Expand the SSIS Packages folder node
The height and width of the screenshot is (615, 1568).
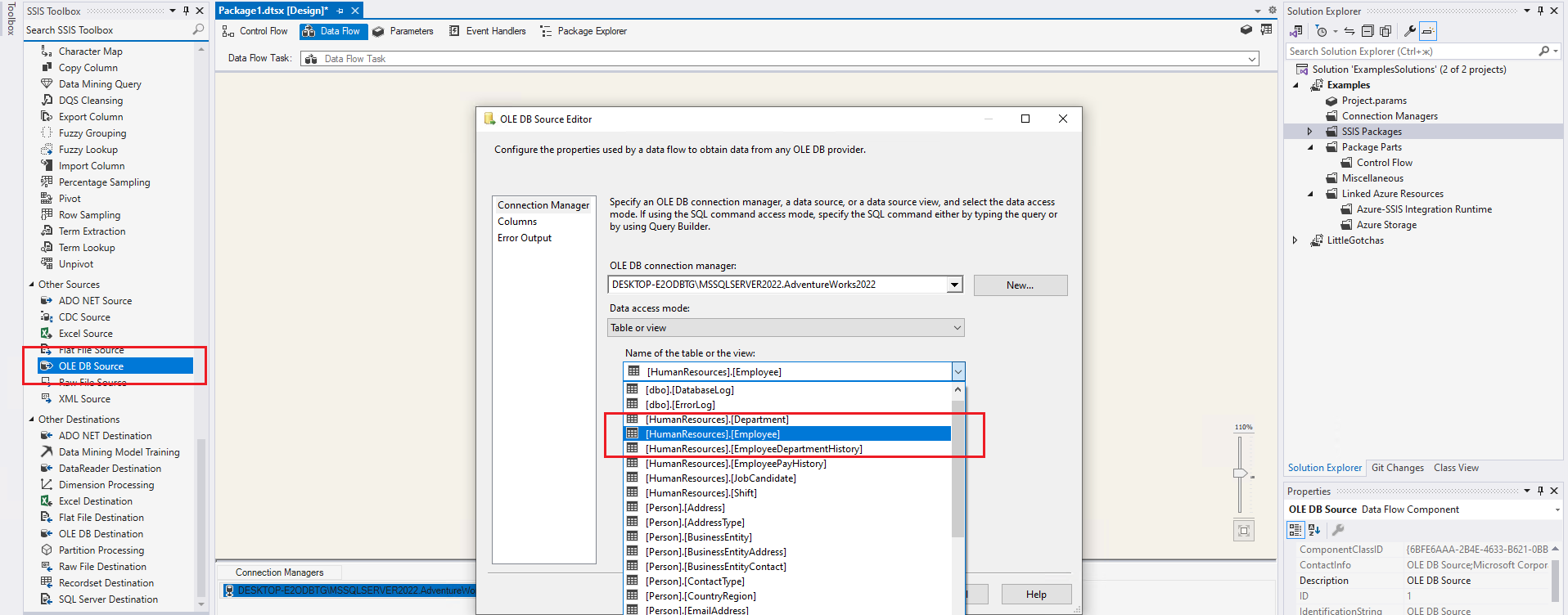(1309, 132)
